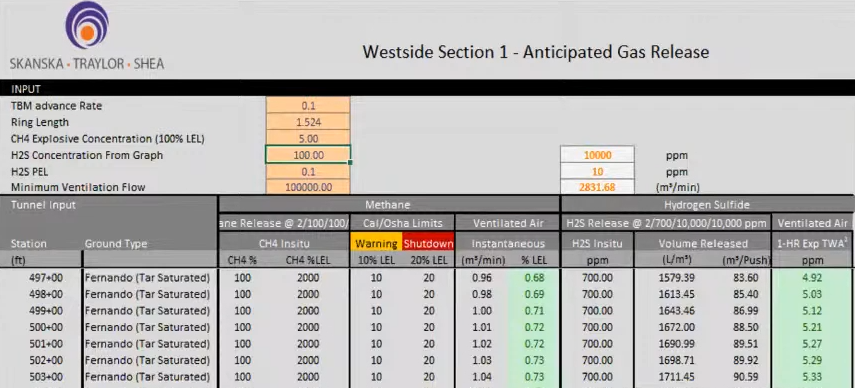This screenshot has width=855, height=388.
Task: Select the 2831.68 m³/min converted flow cell
Action: (x=597, y=187)
